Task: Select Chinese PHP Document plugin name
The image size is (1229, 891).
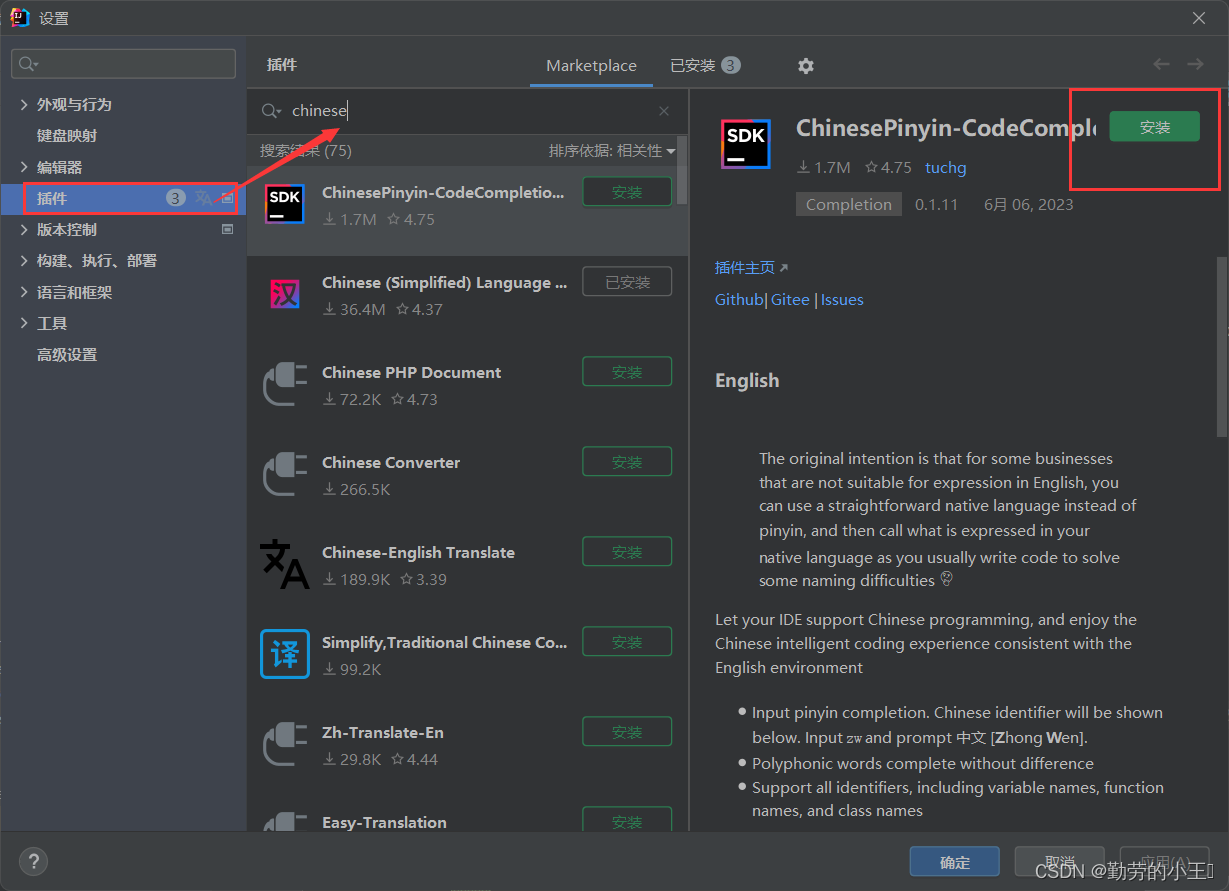Action: coord(411,372)
